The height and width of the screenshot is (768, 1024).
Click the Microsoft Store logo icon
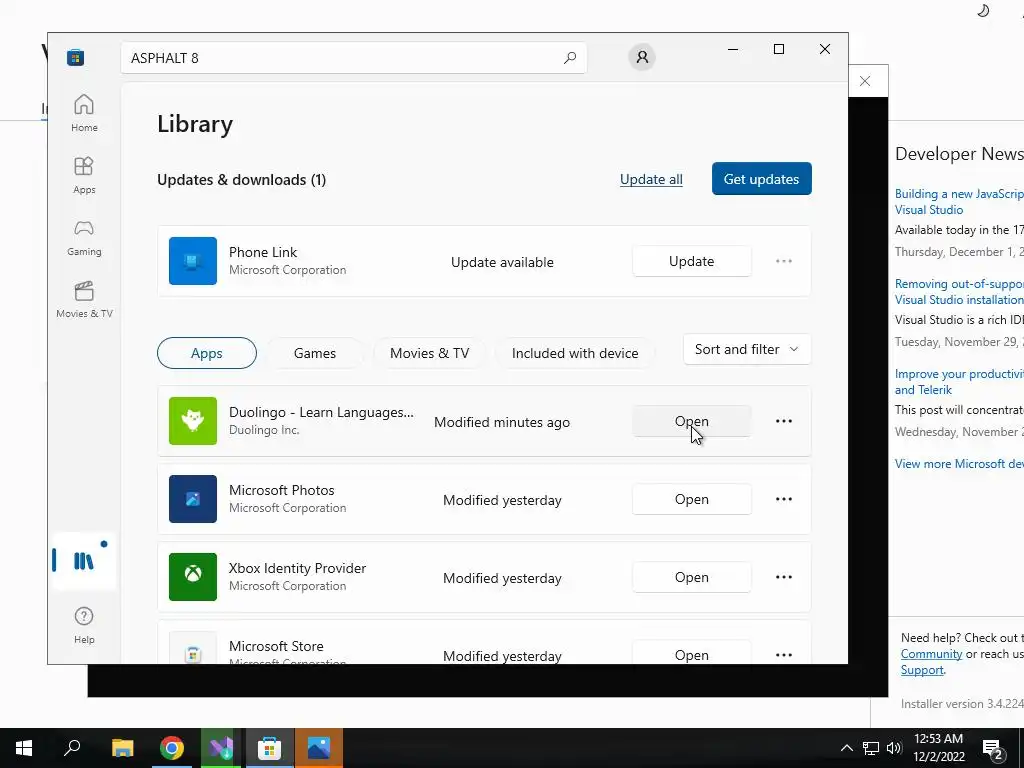coord(75,57)
